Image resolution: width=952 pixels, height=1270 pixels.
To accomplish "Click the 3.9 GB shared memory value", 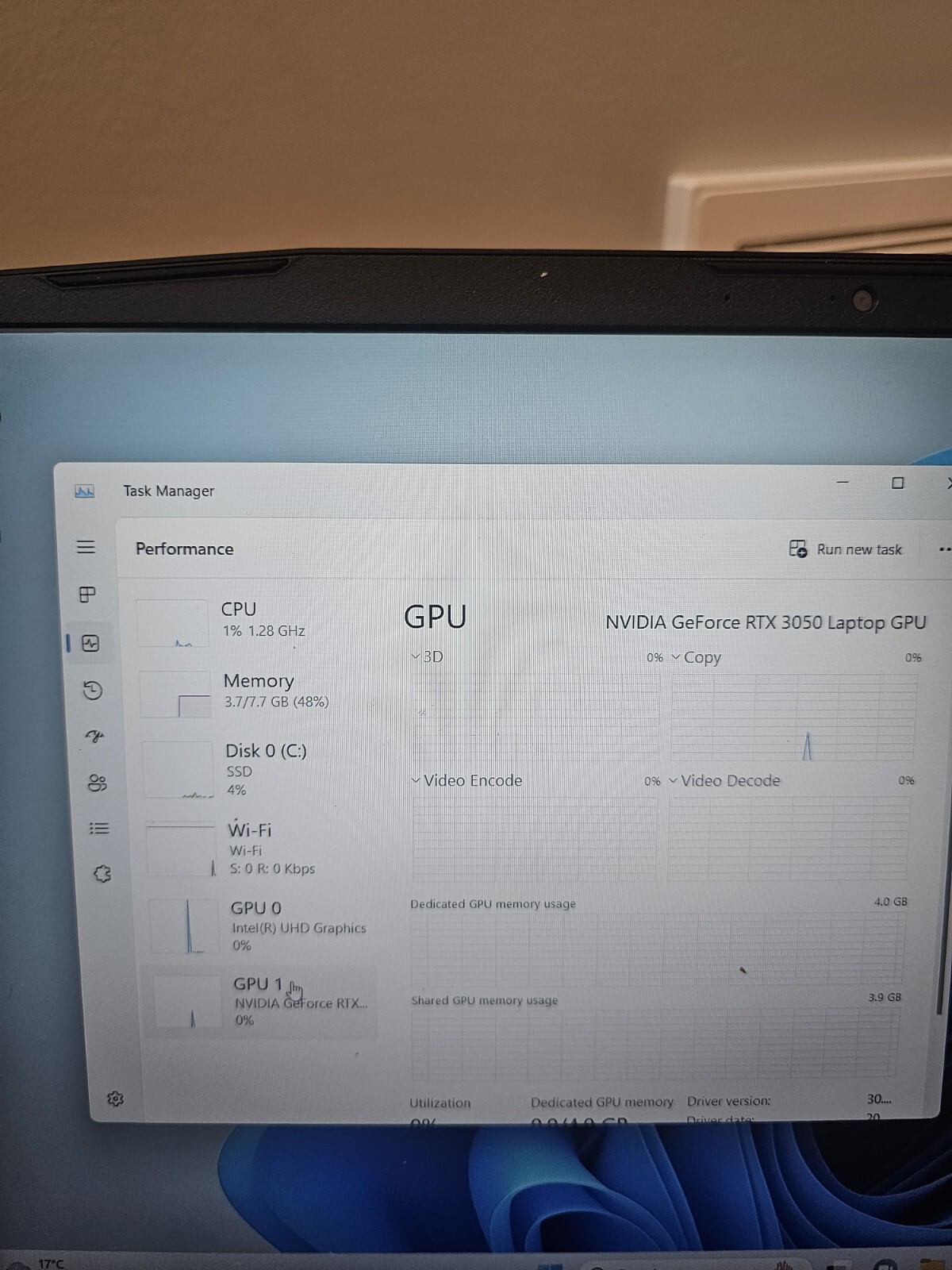I will pyautogui.click(x=885, y=997).
